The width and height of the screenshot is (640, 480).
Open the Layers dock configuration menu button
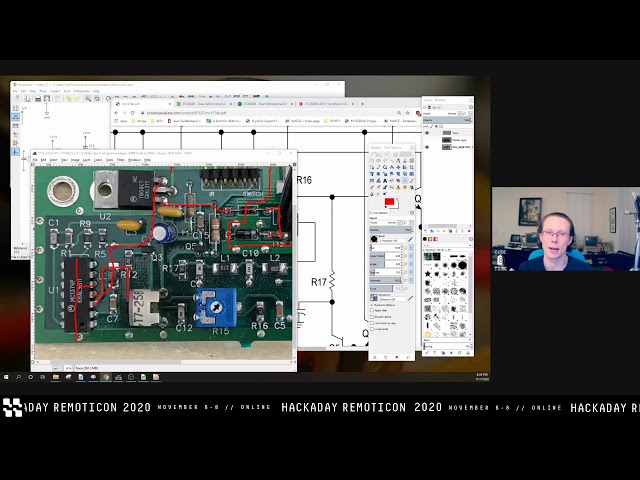coord(471,107)
